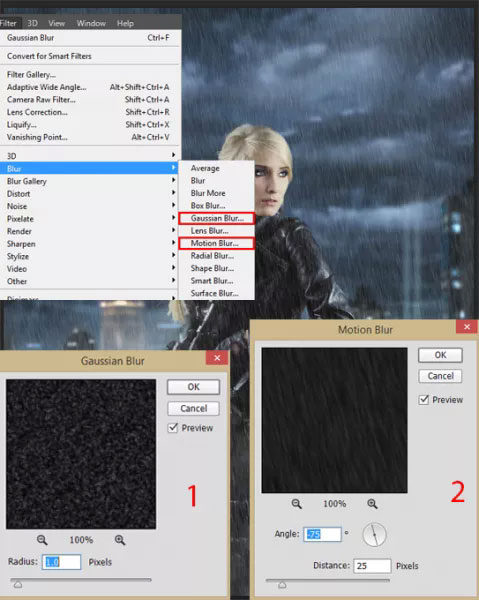
Task: Open the Help menu
Action: (x=125, y=23)
